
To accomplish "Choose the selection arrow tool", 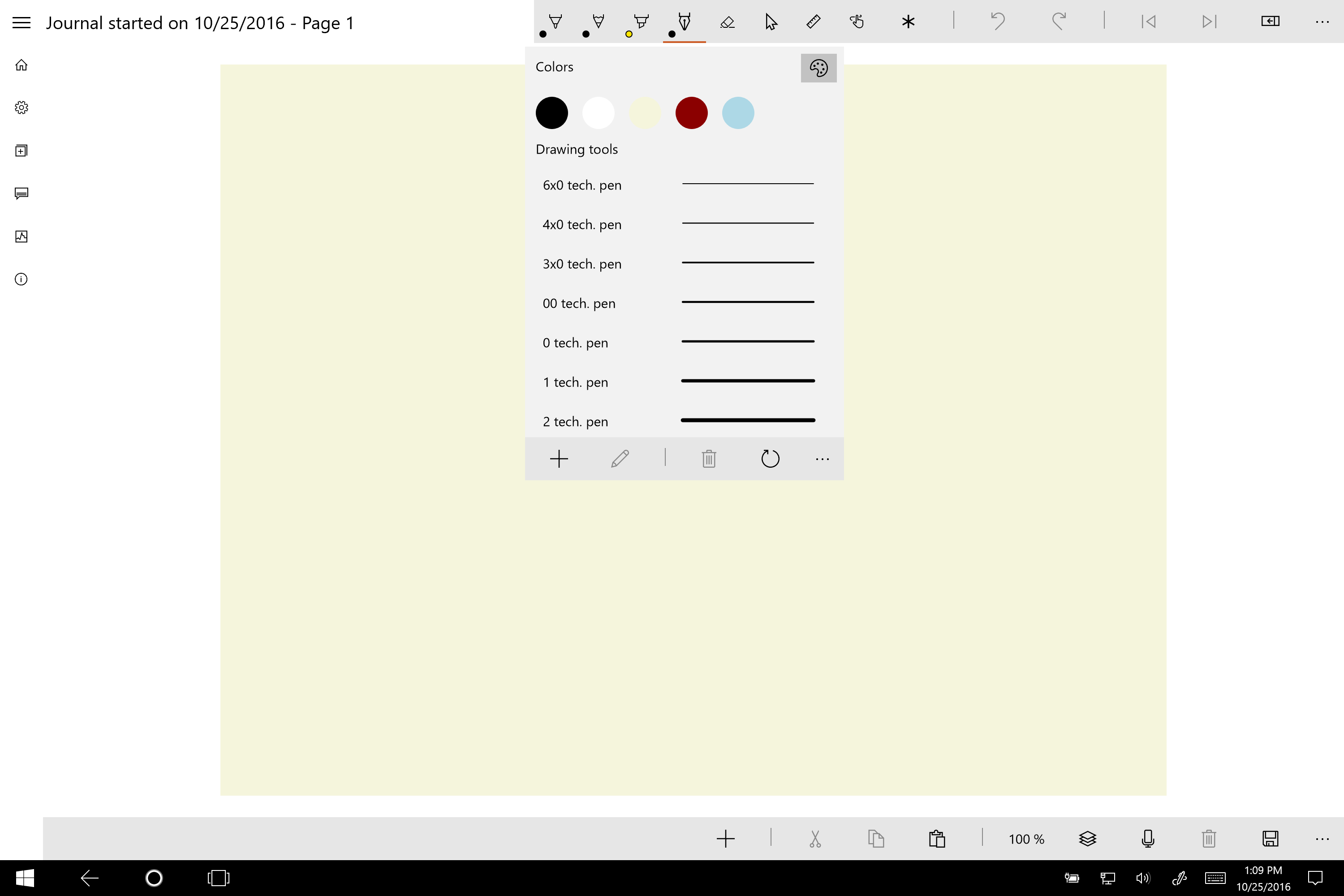I will pyautogui.click(x=770, y=22).
